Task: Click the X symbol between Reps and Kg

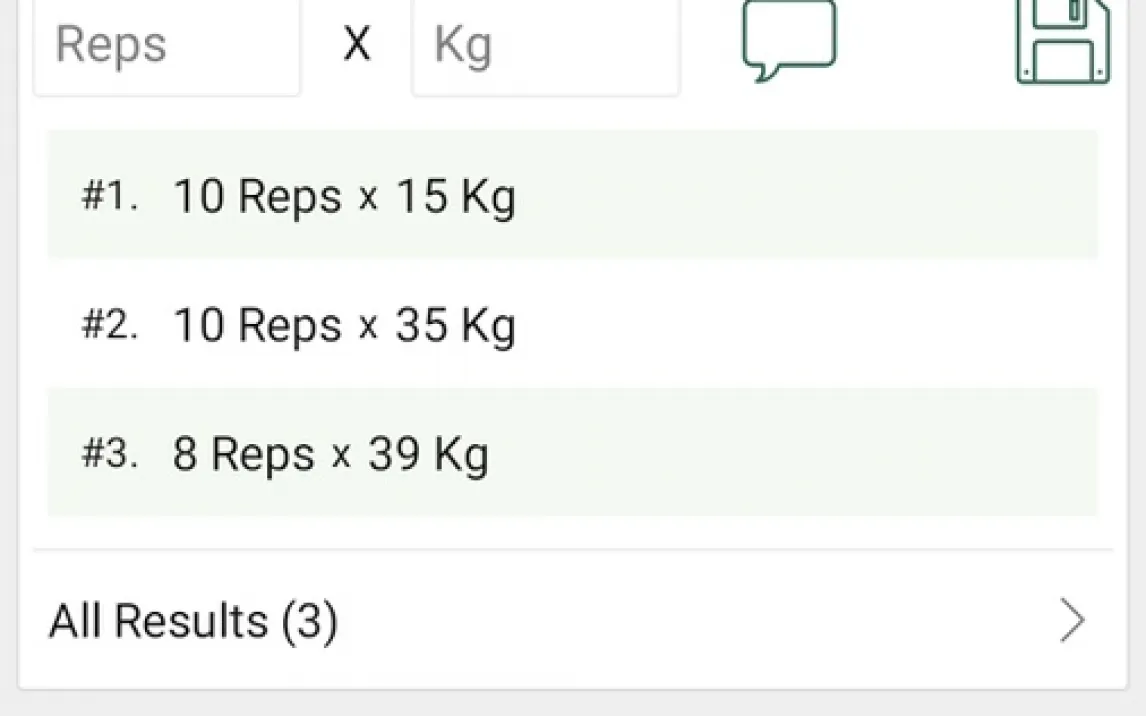Action: 357,46
